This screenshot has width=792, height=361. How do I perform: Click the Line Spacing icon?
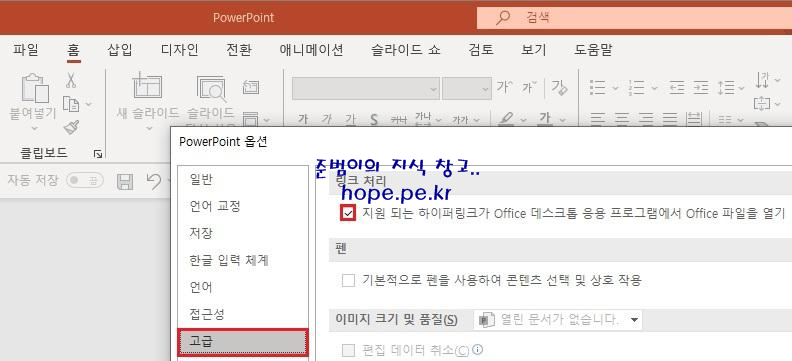[726, 88]
